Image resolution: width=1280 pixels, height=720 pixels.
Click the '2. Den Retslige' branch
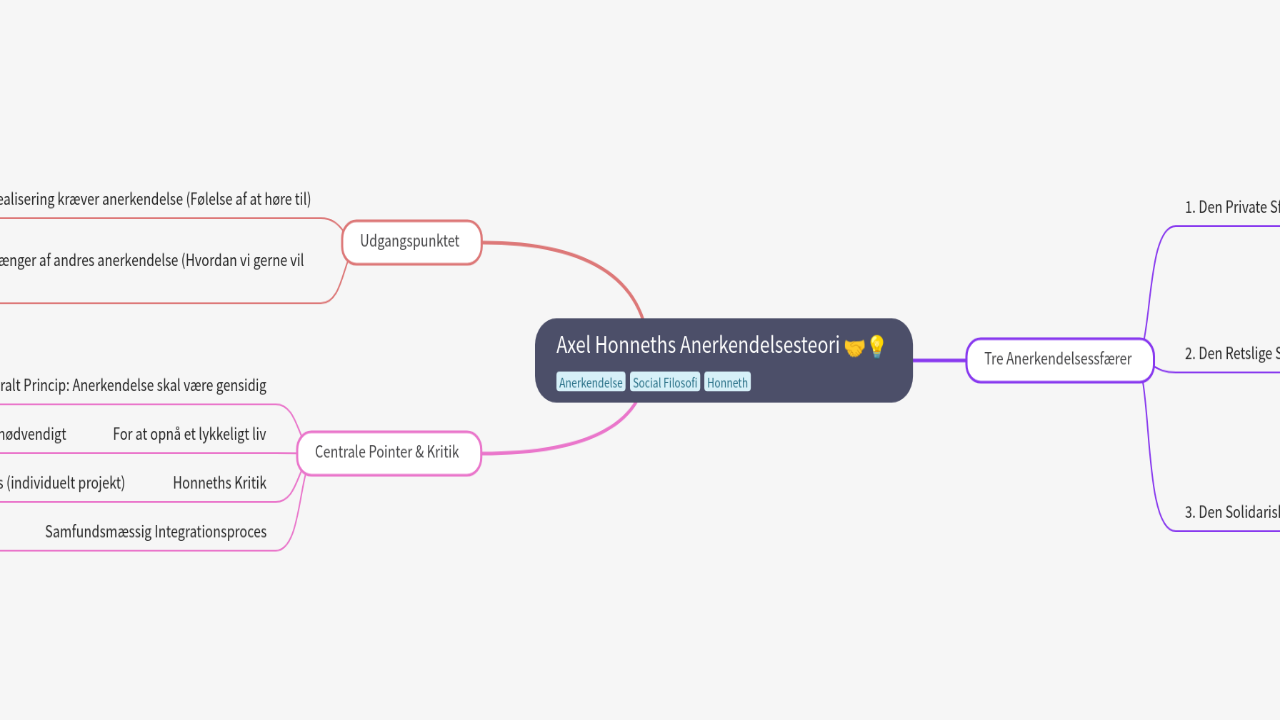tap(1231, 354)
